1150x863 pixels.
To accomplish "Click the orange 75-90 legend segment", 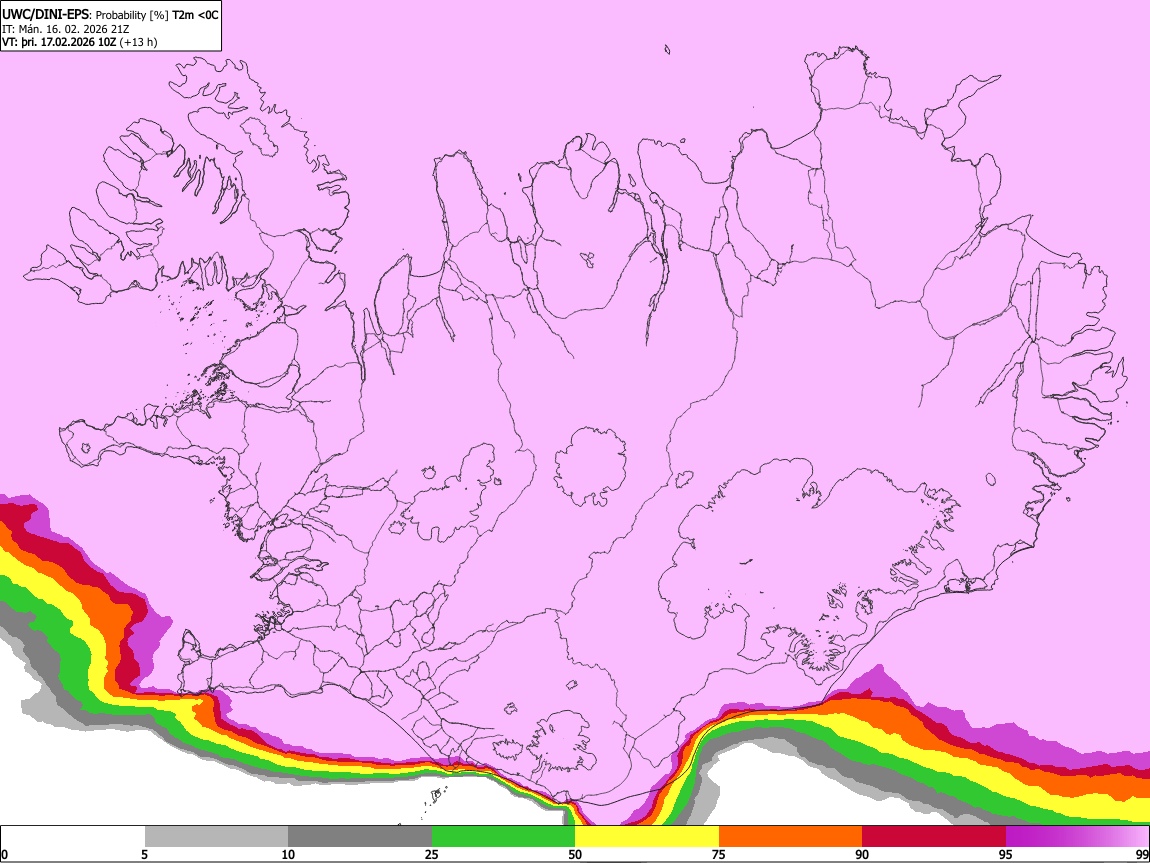I will point(791,837).
